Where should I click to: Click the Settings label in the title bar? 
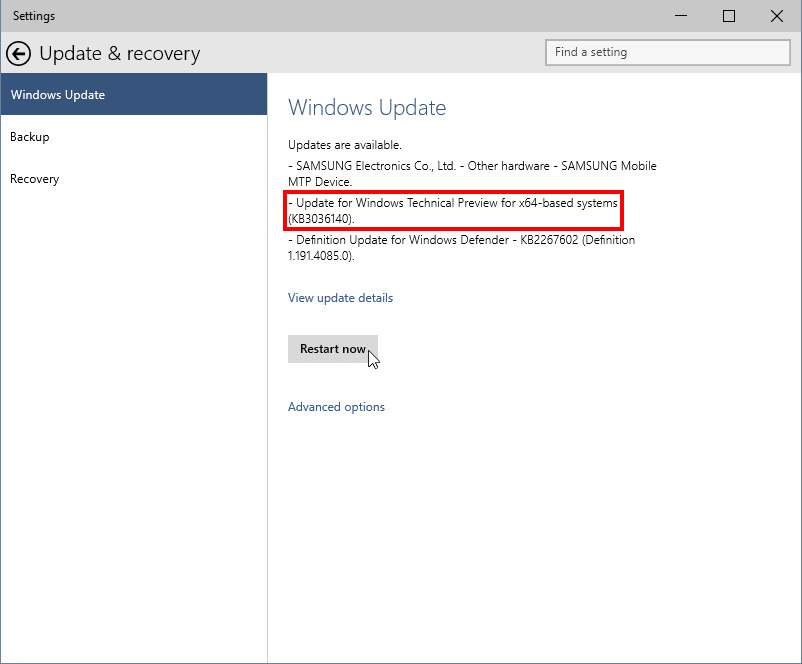click(33, 15)
